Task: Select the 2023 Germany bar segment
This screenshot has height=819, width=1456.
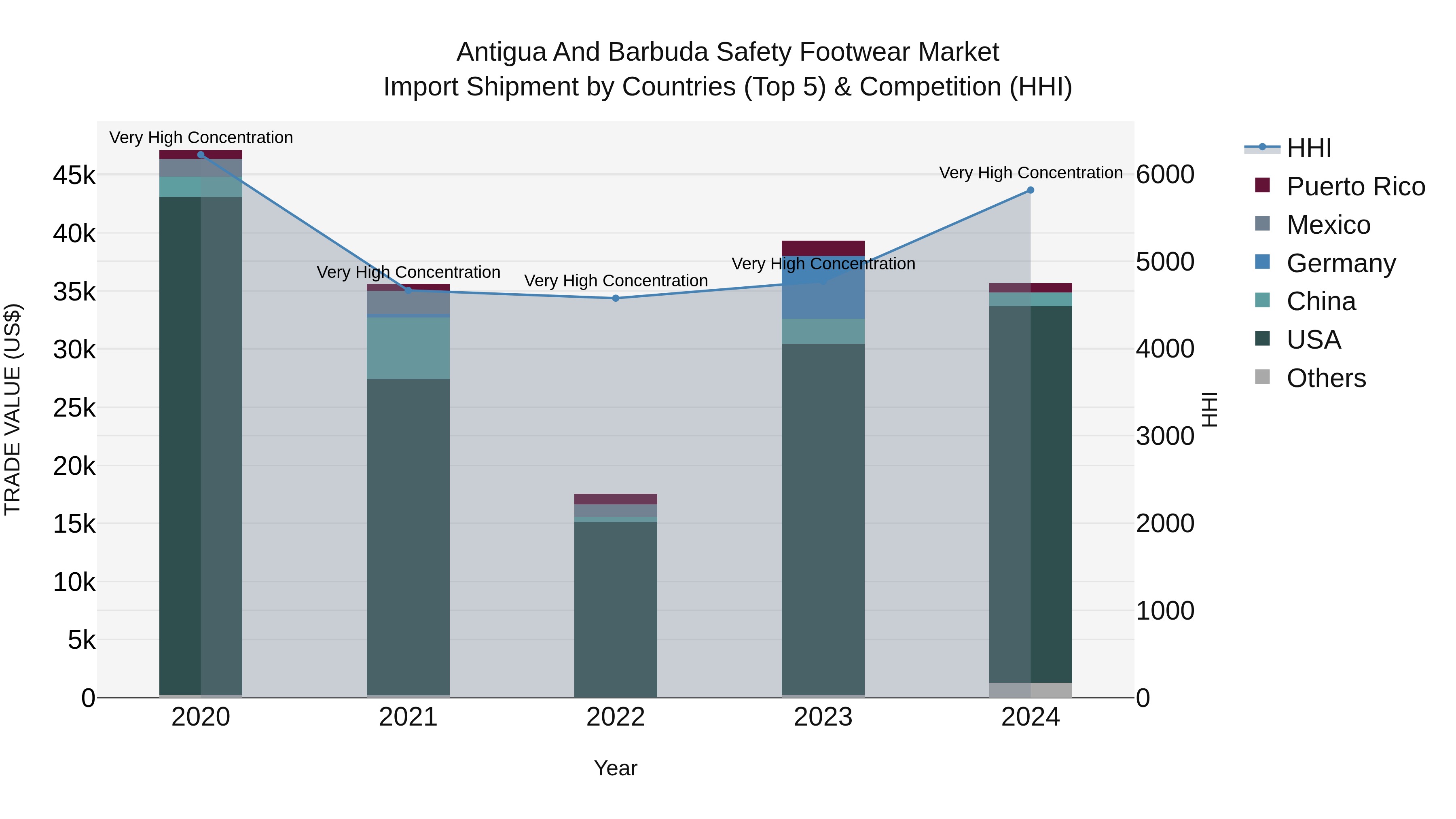Action: pos(823,288)
